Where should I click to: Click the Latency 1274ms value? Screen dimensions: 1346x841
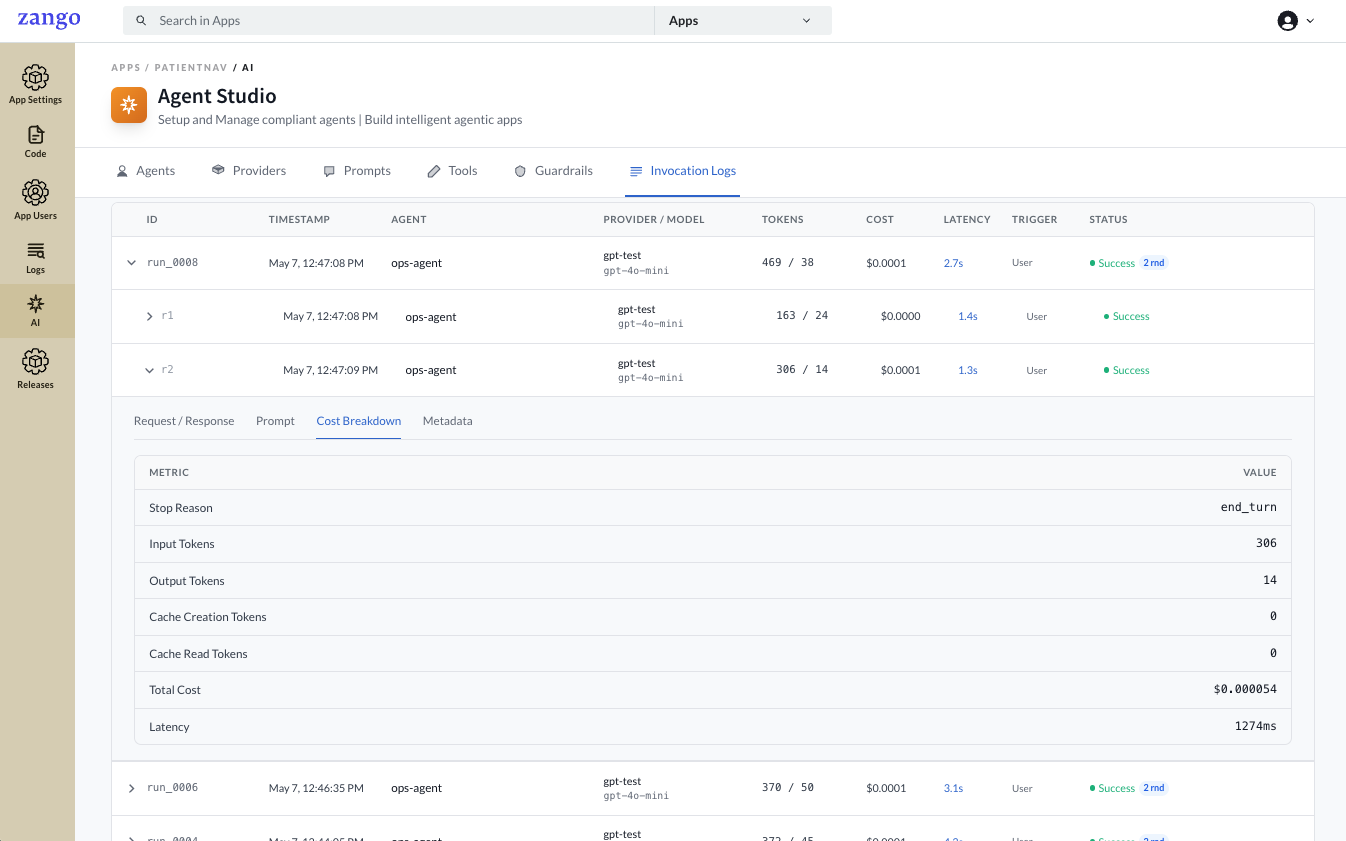(1255, 727)
